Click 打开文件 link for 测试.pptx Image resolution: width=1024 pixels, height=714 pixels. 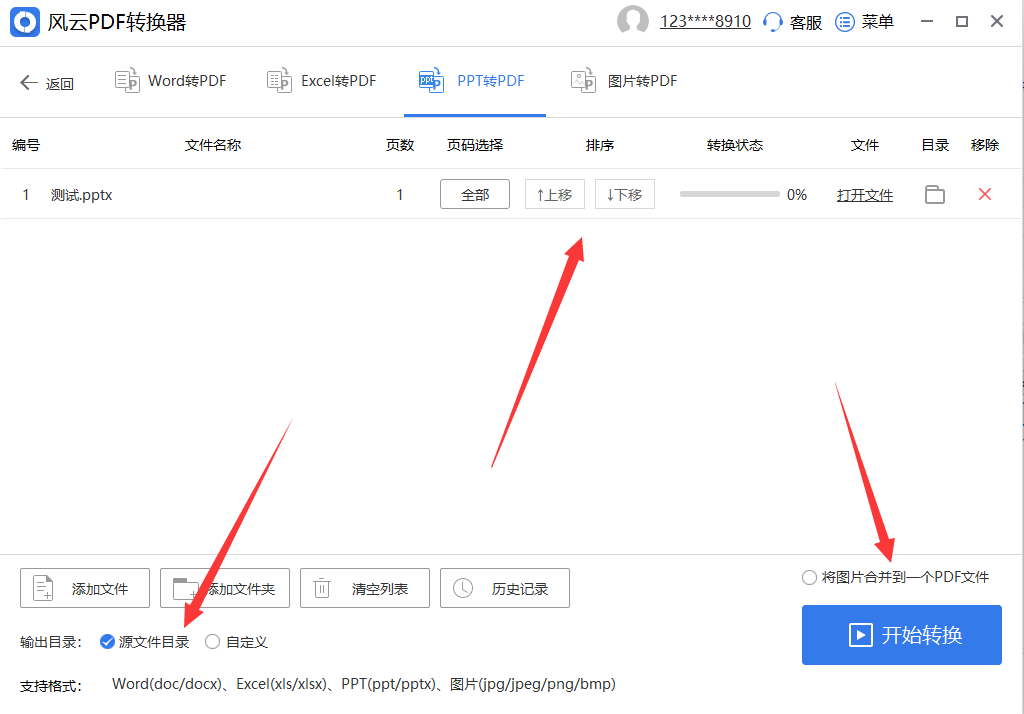point(865,195)
